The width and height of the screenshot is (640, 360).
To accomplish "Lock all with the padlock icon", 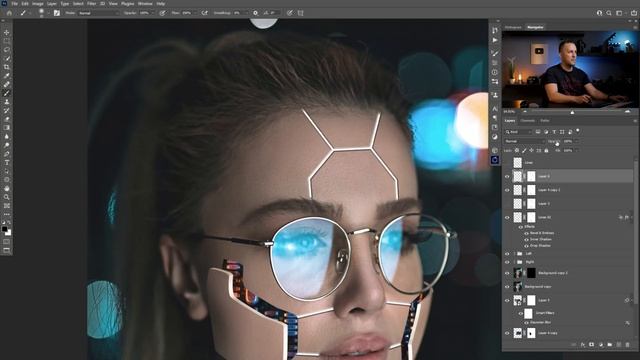I will (546, 151).
